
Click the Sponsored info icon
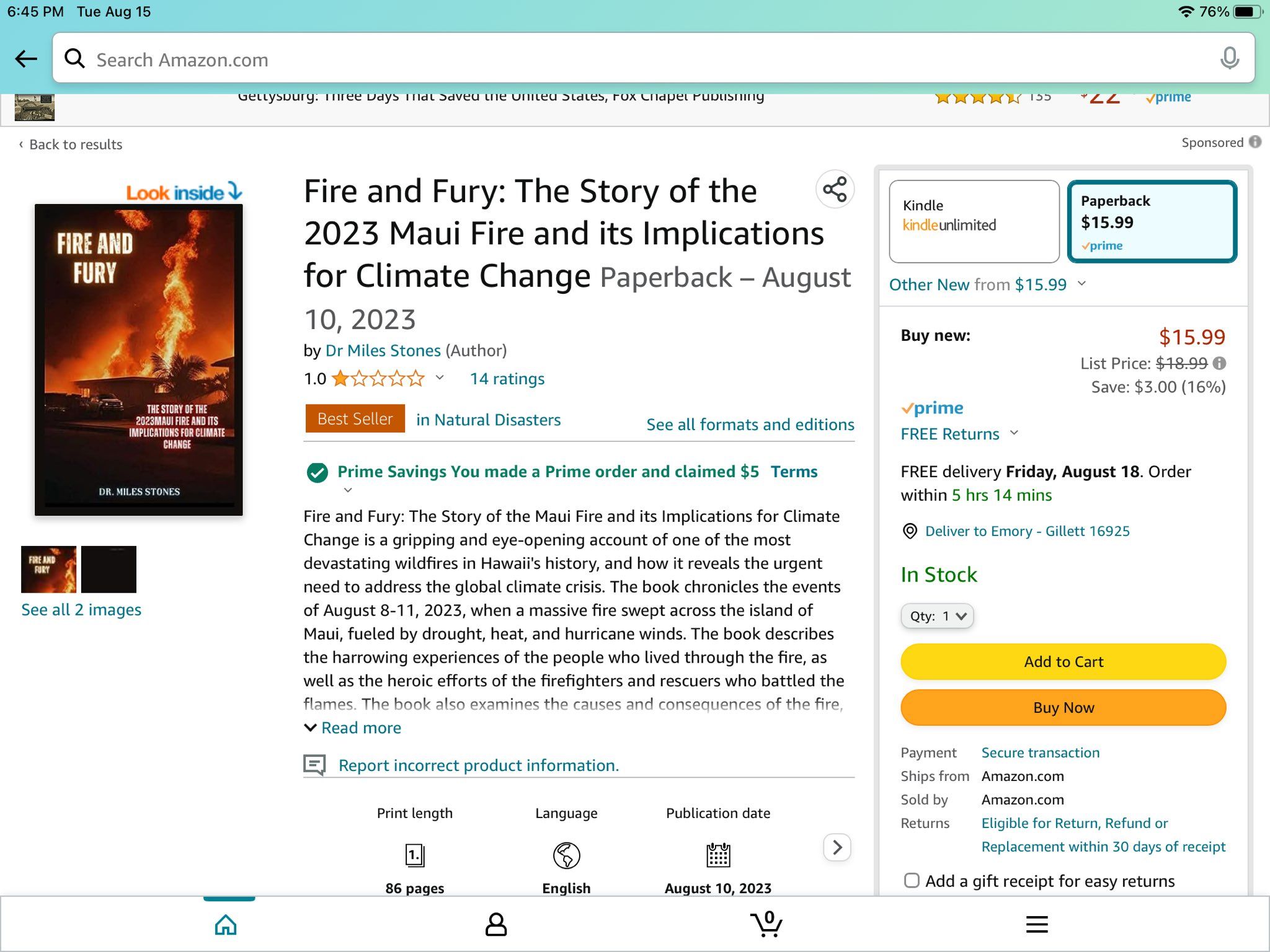tap(1255, 142)
